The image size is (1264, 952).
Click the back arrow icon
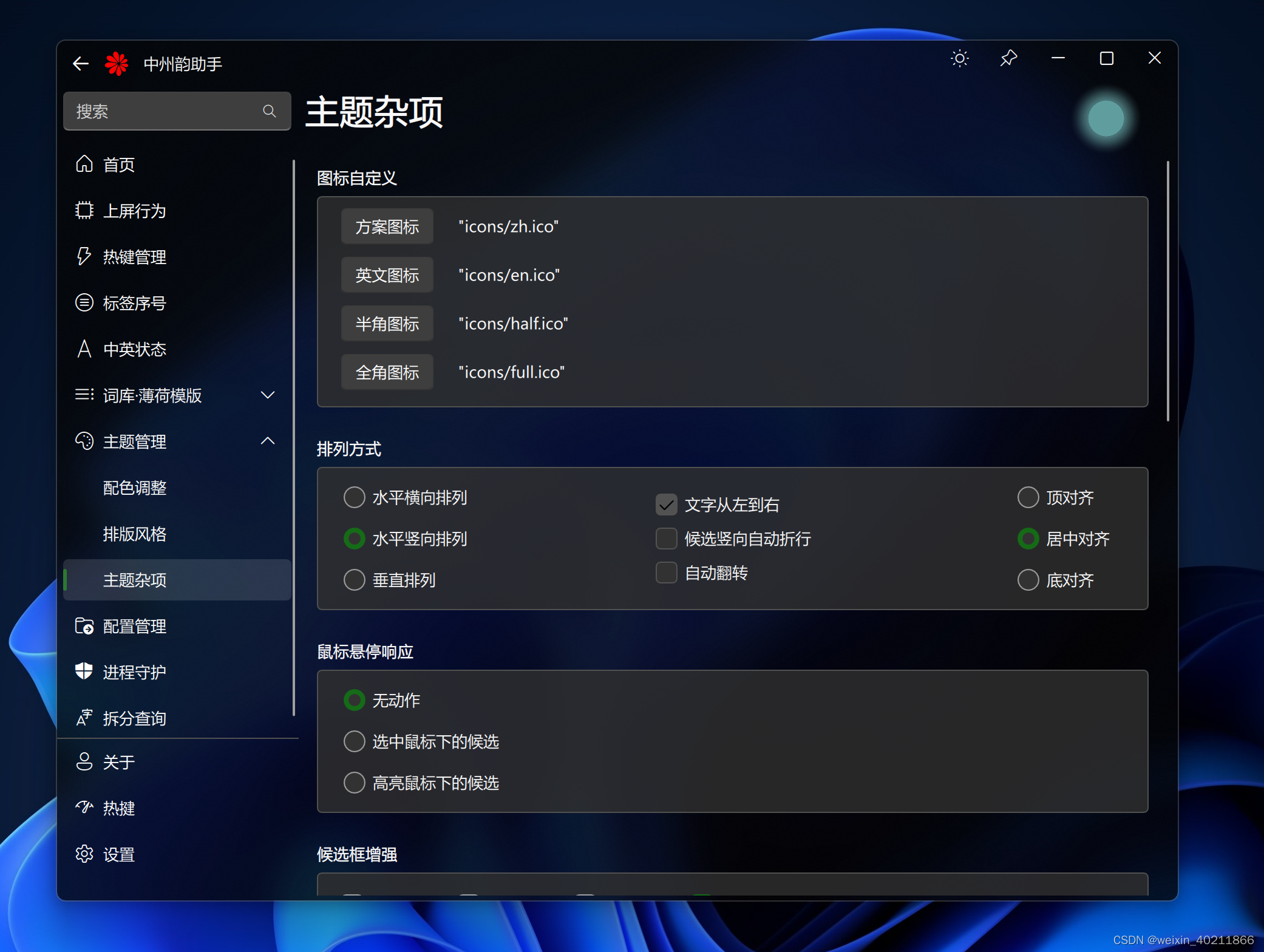tap(81, 63)
